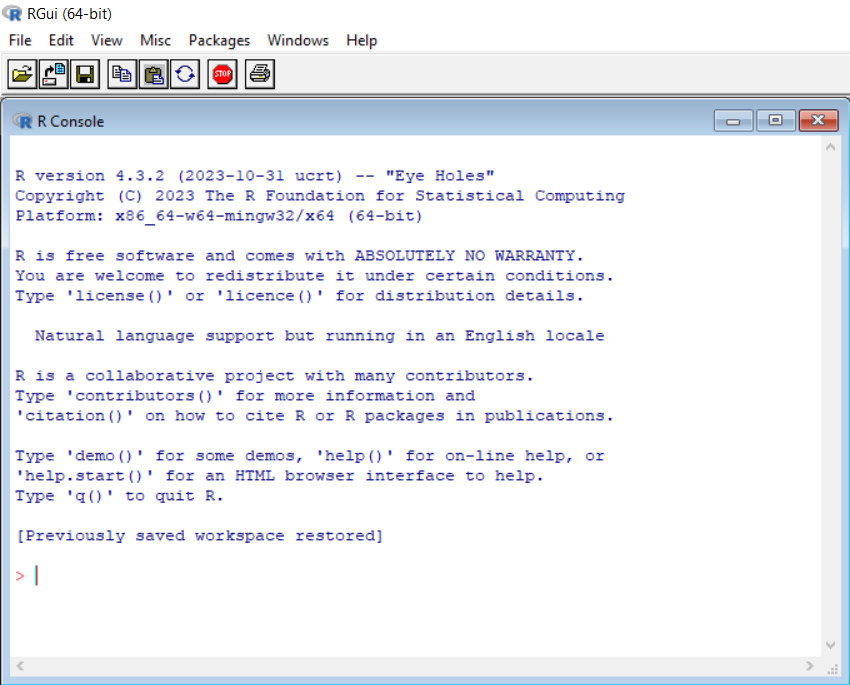Click the 'demo()' text line
850x685 pixels.
click(x=310, y=456)
